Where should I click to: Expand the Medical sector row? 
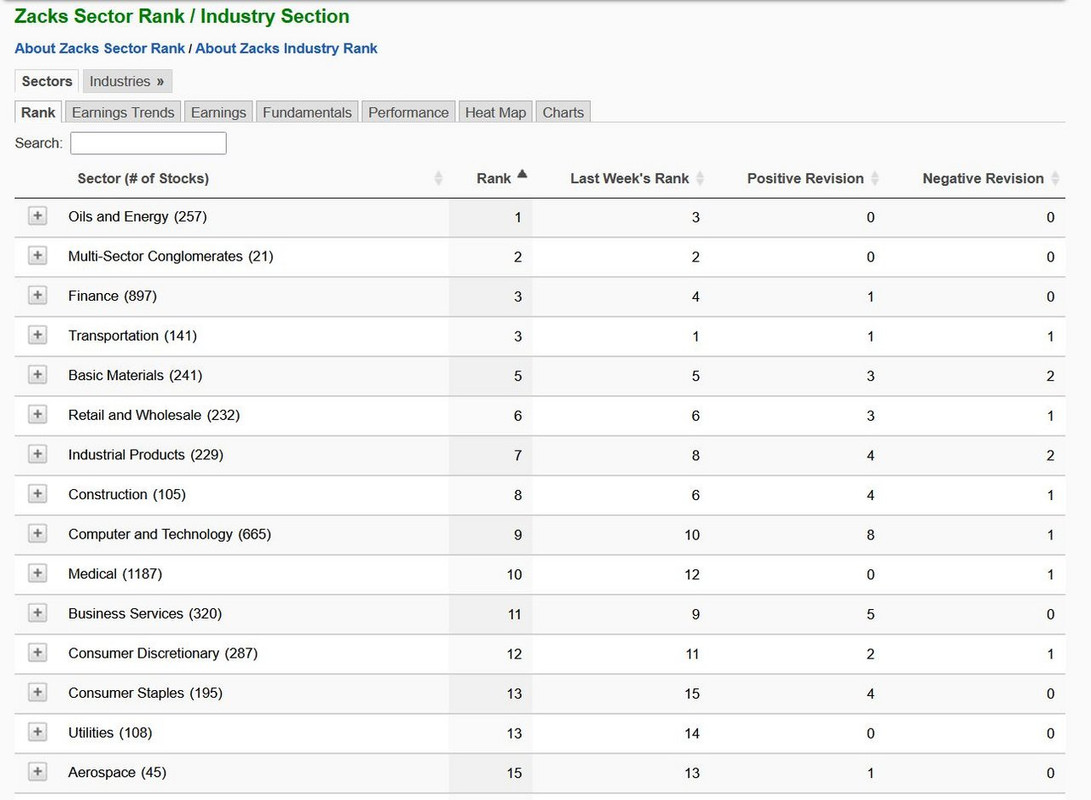point(37,573)
